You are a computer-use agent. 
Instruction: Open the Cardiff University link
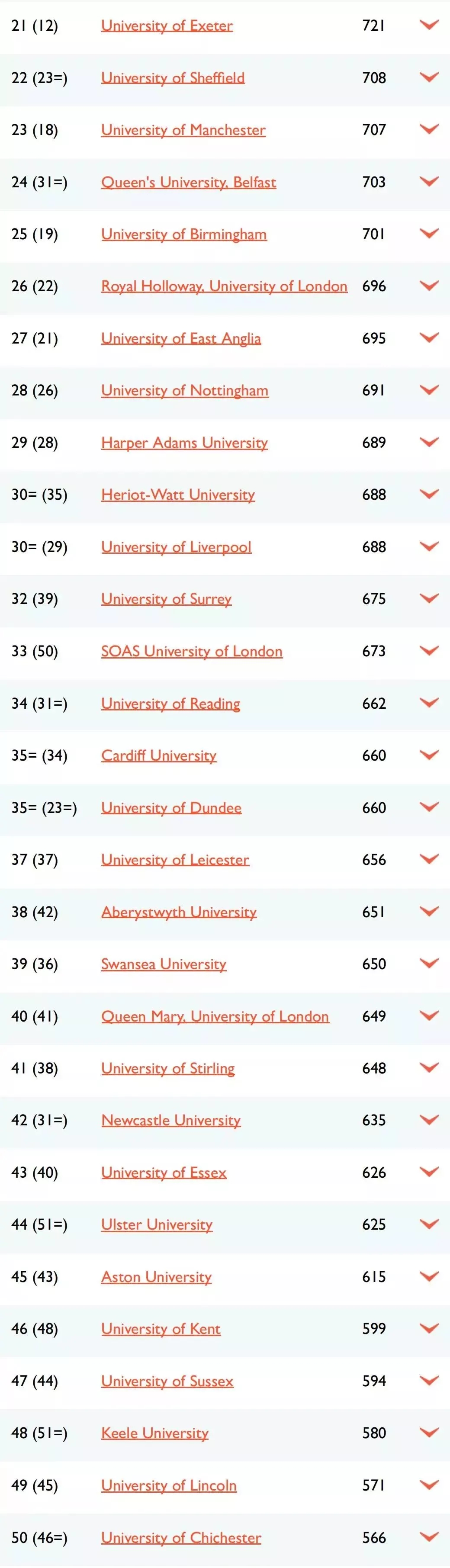coord(159,755)
